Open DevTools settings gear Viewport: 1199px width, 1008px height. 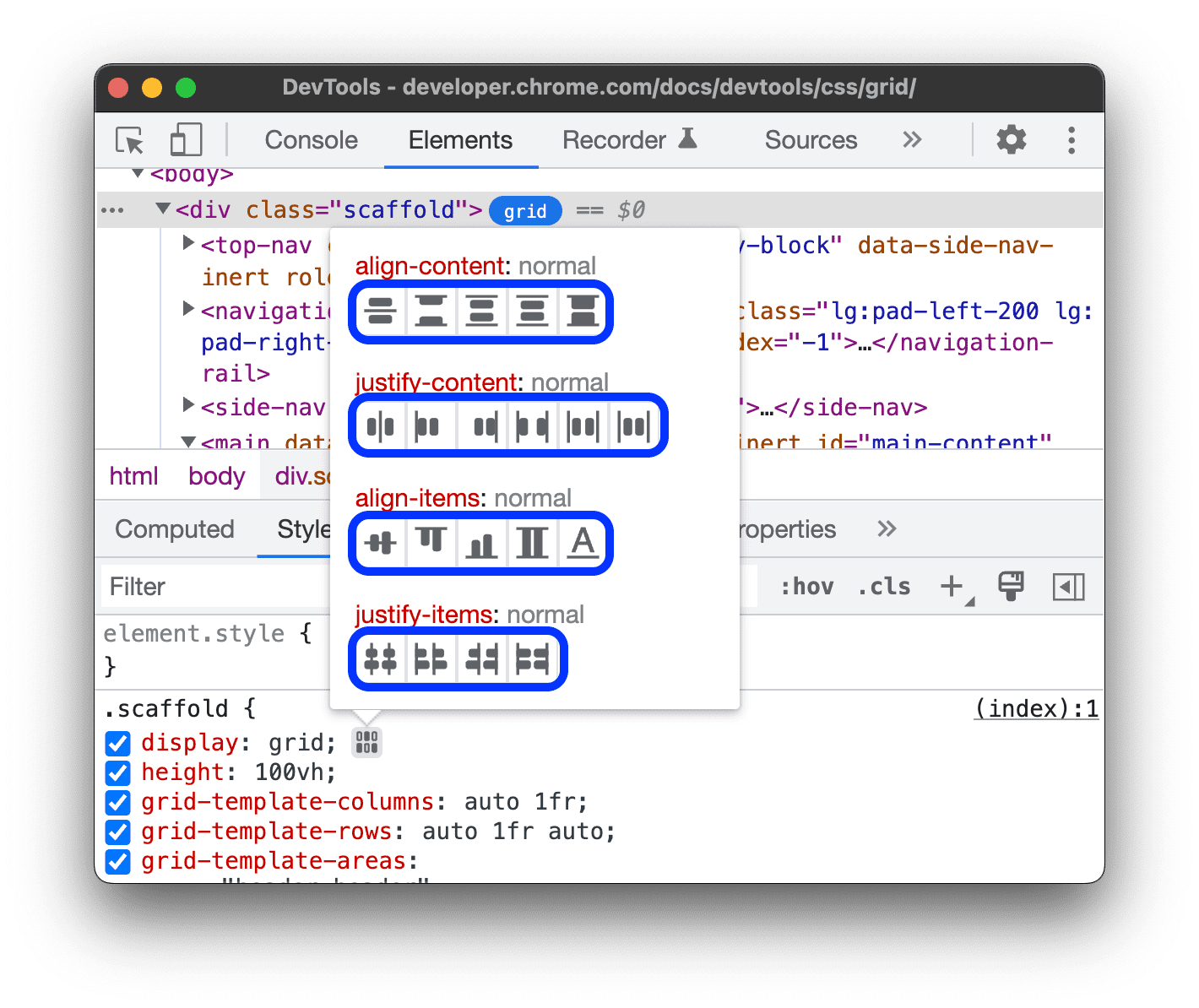pos(1011,140)
